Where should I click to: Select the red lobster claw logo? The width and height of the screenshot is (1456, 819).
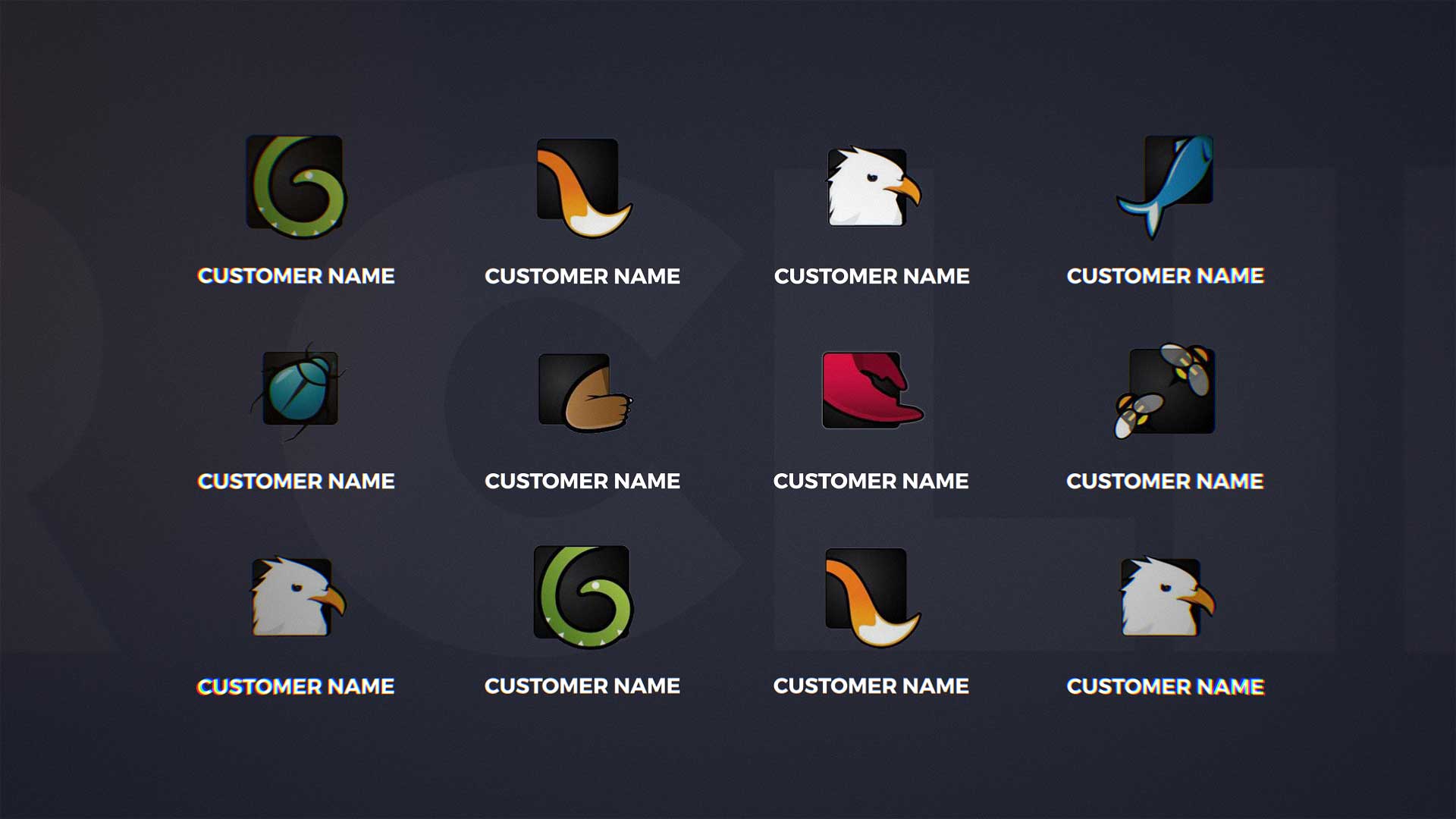click(869, 390)
